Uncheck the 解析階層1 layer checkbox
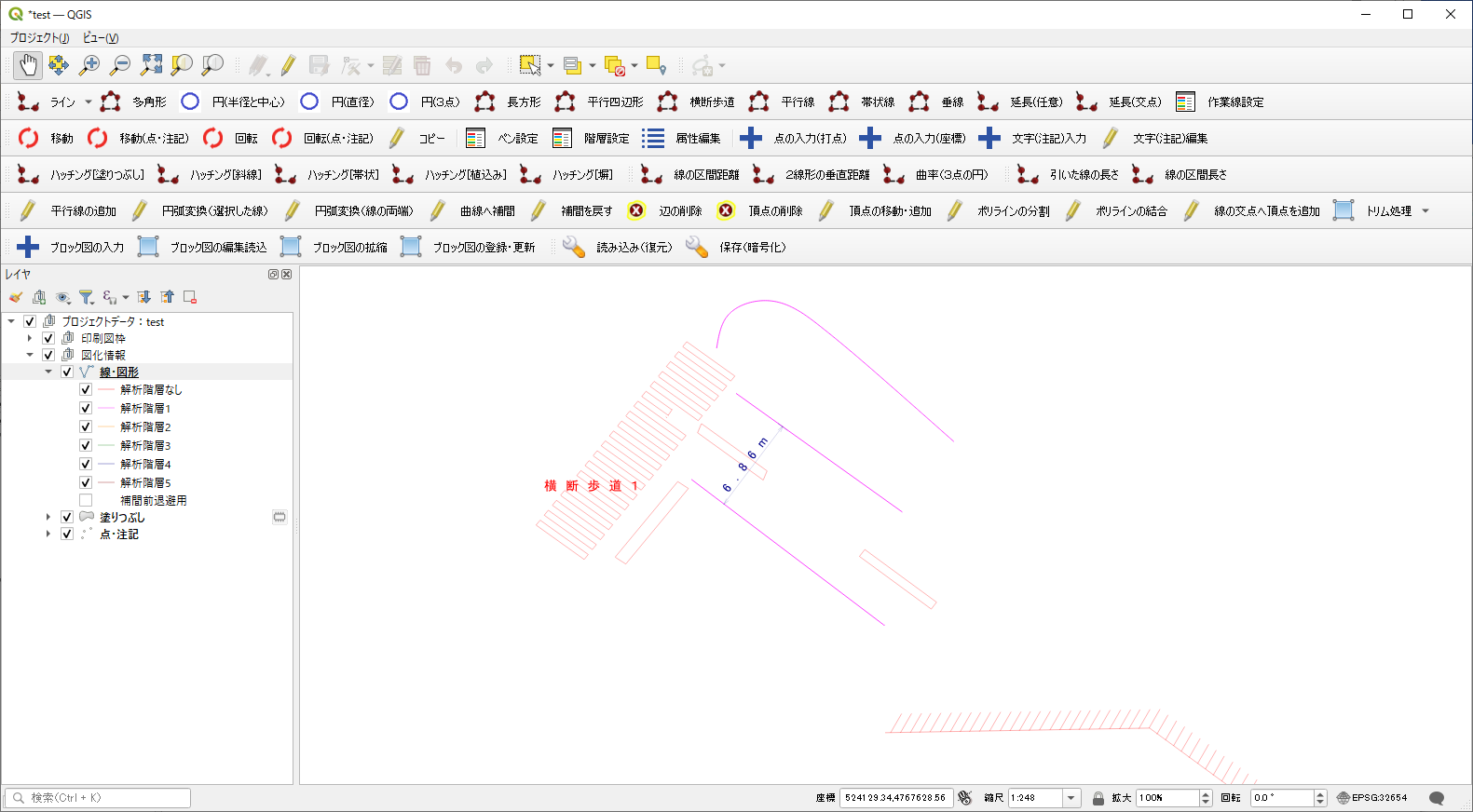 86,408
